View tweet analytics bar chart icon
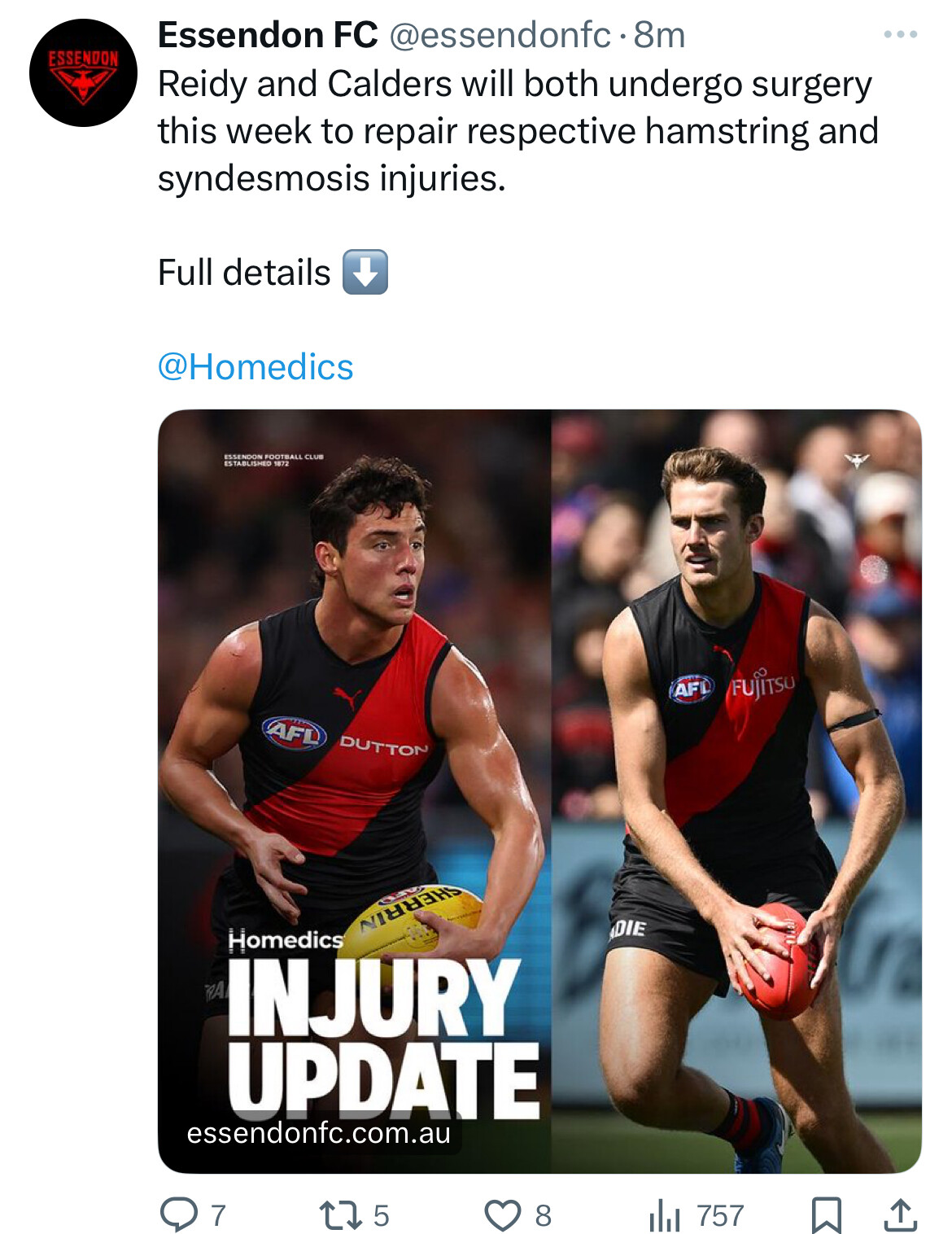Screen dimensions: 952x1234 point(665,1216)
